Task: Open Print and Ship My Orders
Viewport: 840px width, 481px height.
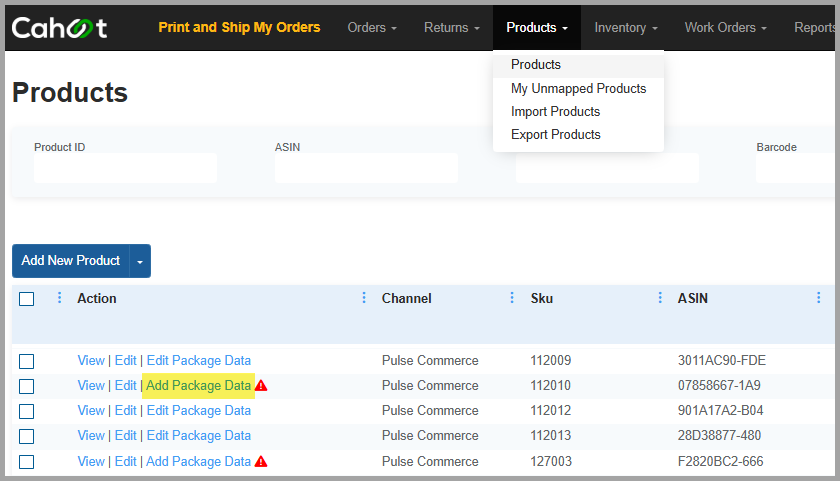Action: [239, 27]
